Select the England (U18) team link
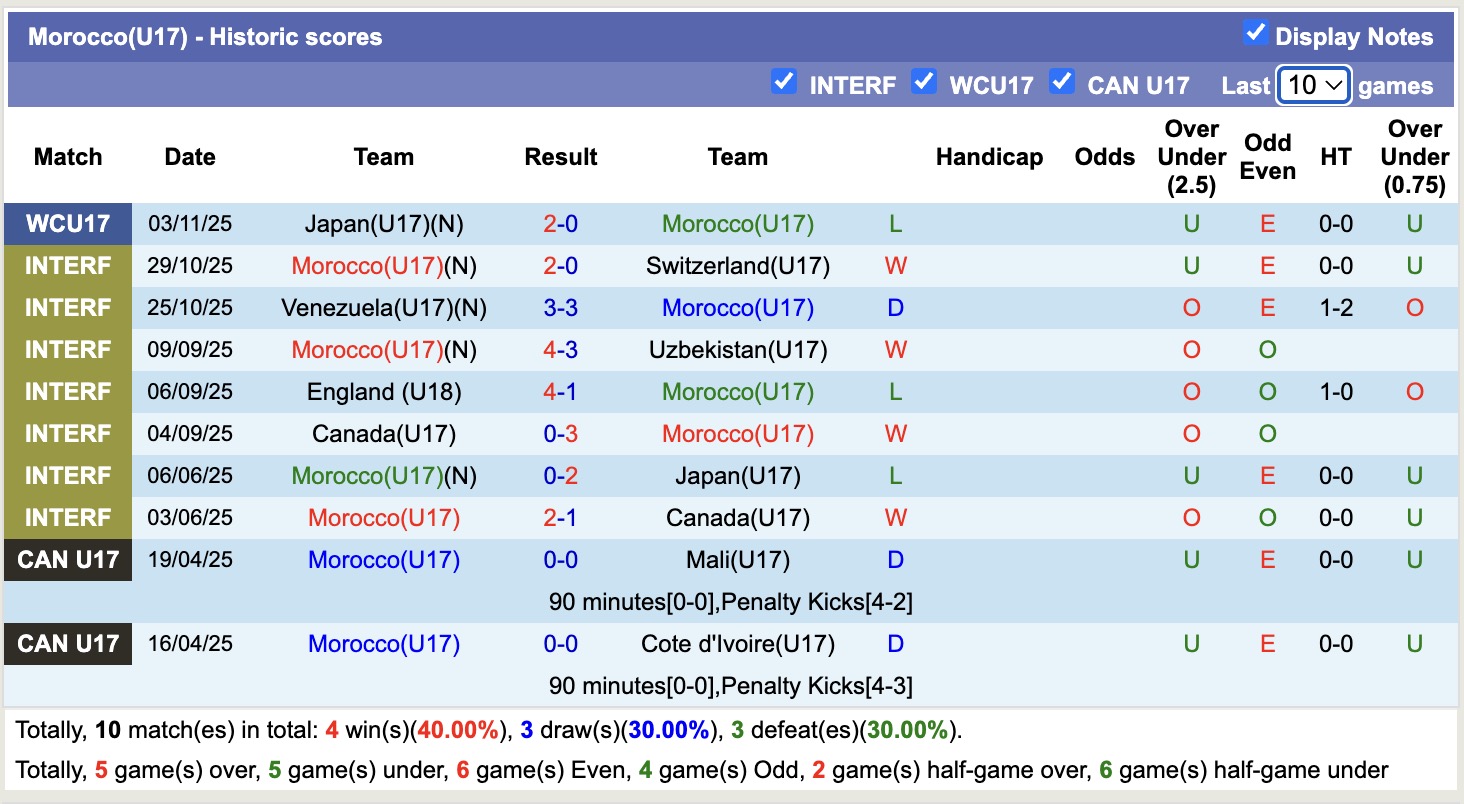The width and height of the screenshot is (1464, 804). coord(383,392)
